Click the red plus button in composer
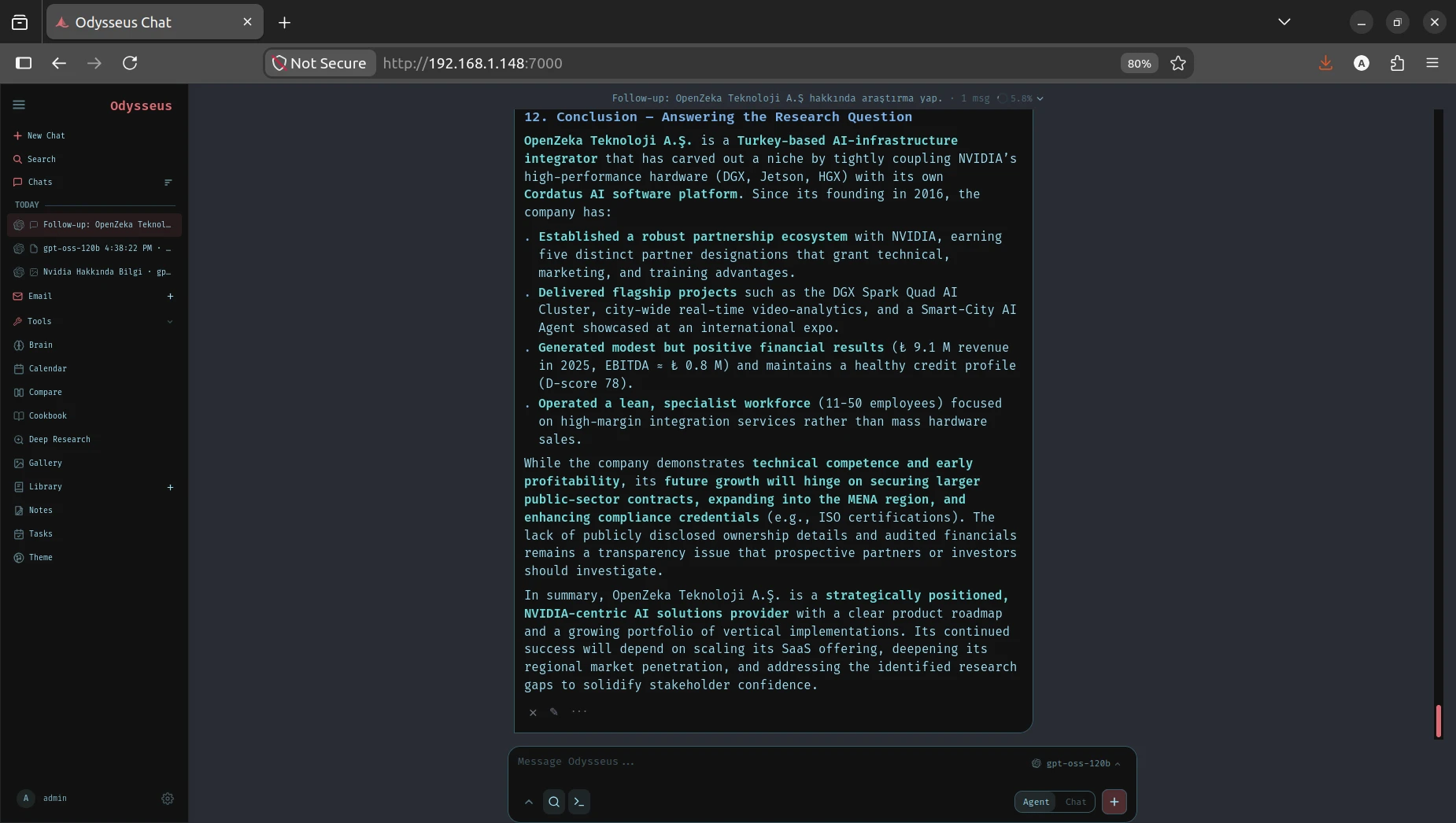The width and height of the screenshot is (1456, 823). tap(1114, 803)
